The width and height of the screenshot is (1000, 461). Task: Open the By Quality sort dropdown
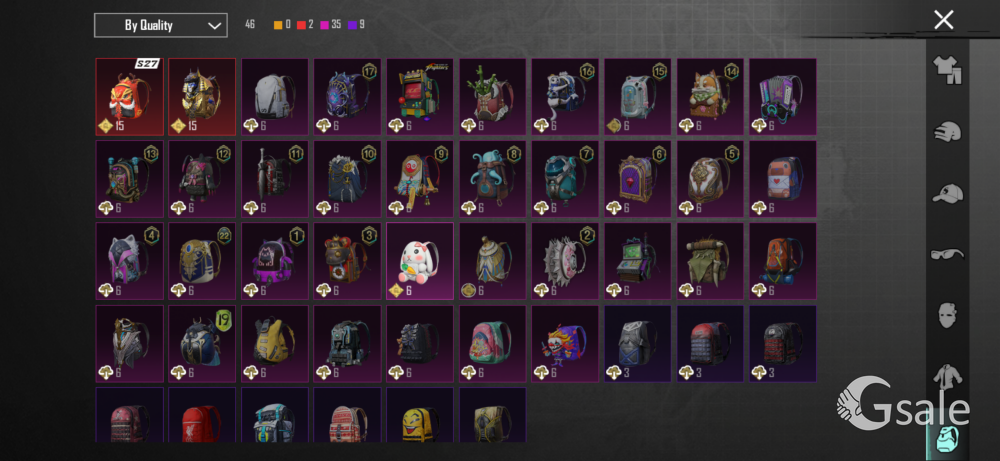(161, 26)
